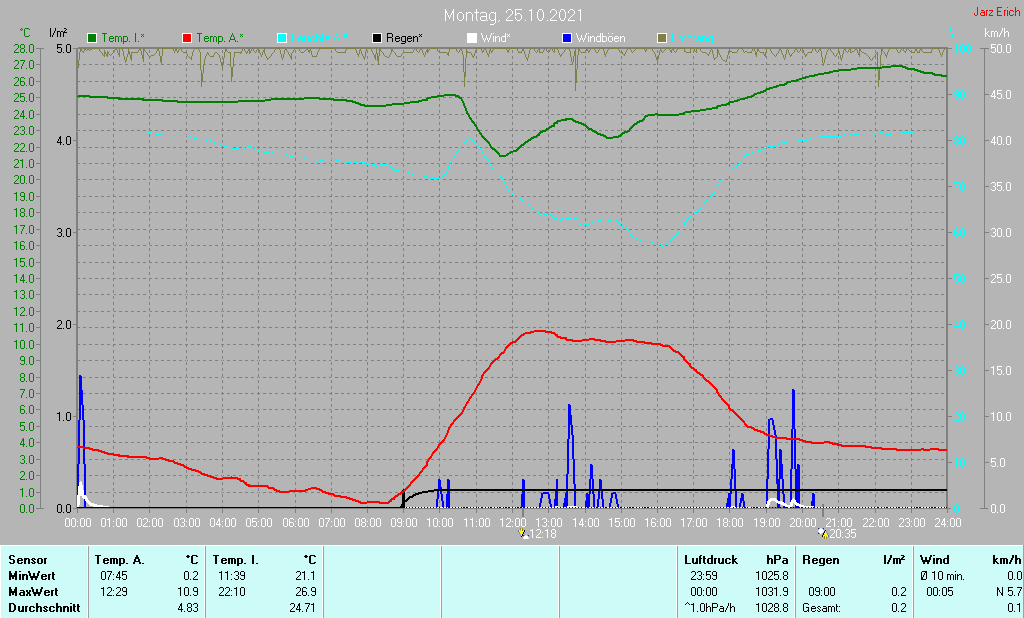Click the '10.9' maximum outside temperature value

188,591
